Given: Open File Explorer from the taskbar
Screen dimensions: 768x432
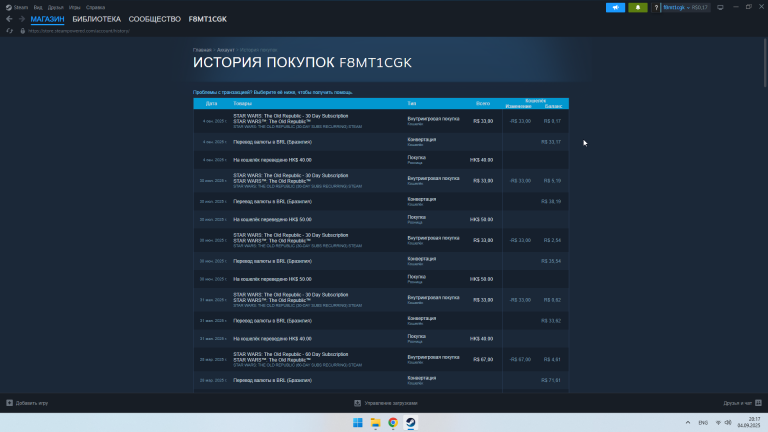Looking at the screenshot, I should 375,423.
